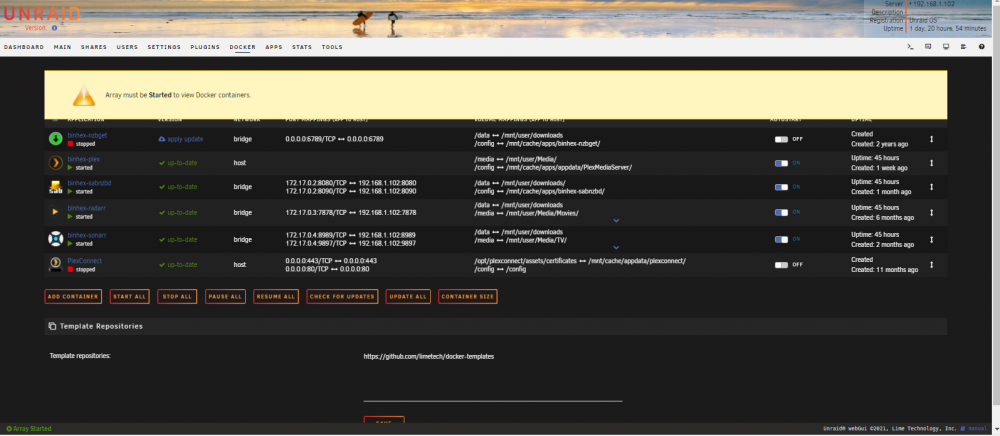Open the log lines icon in header

pos(964,47)
